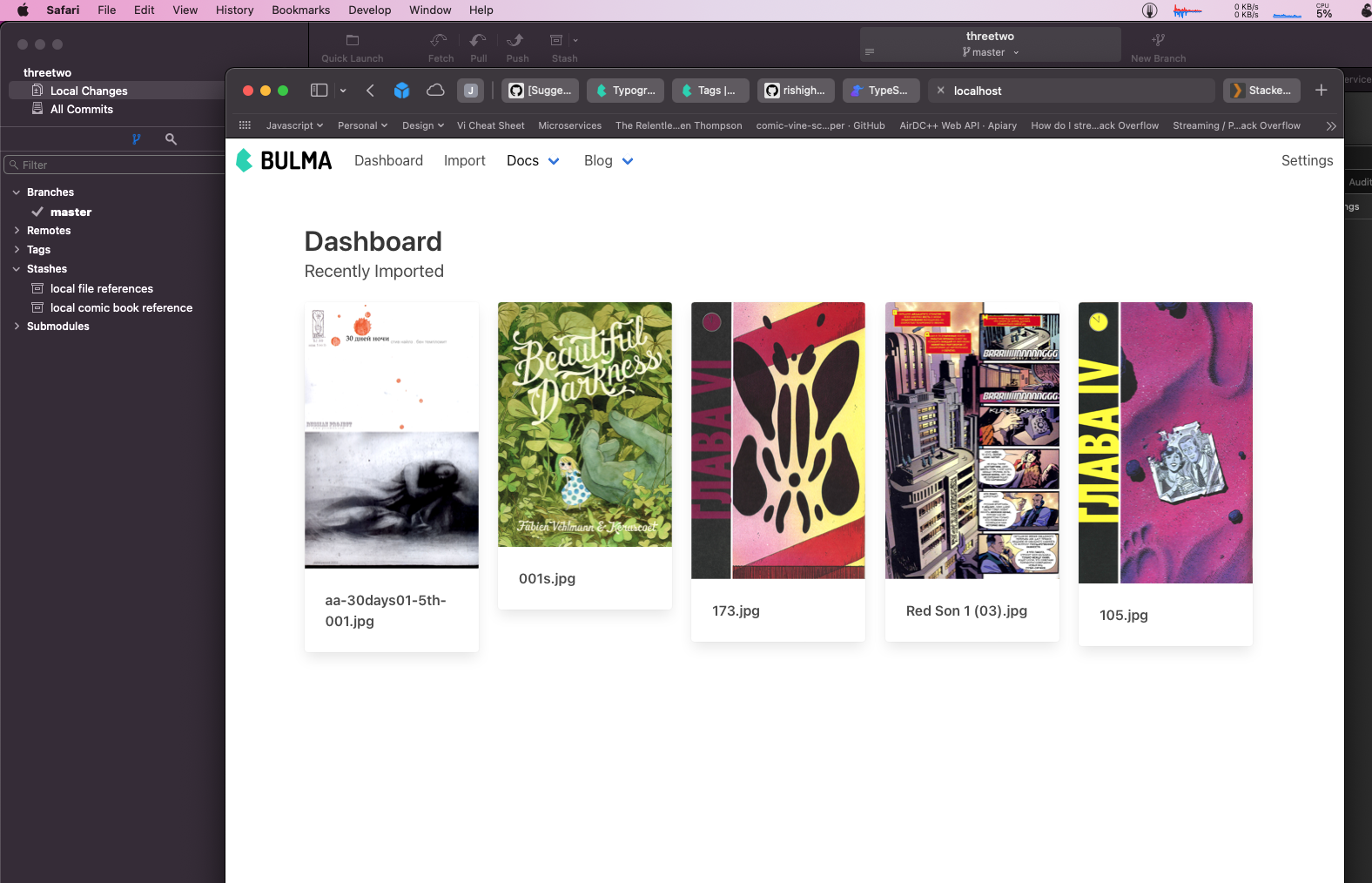Click the New Branch icon

tap(1158, 41)
